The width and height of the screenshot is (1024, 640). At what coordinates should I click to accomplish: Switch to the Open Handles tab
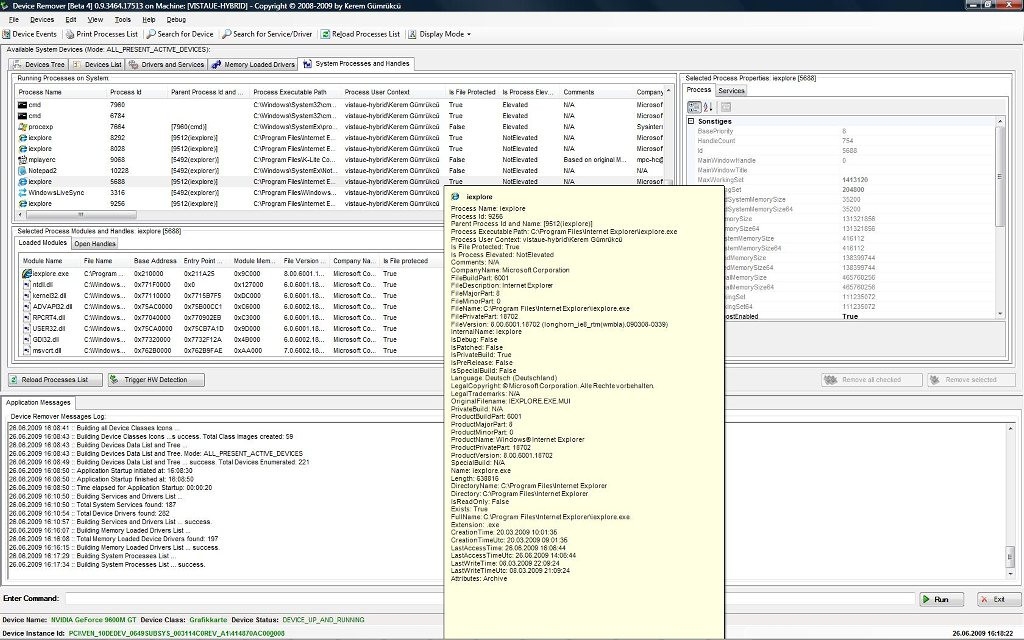(x=95, y=244)
